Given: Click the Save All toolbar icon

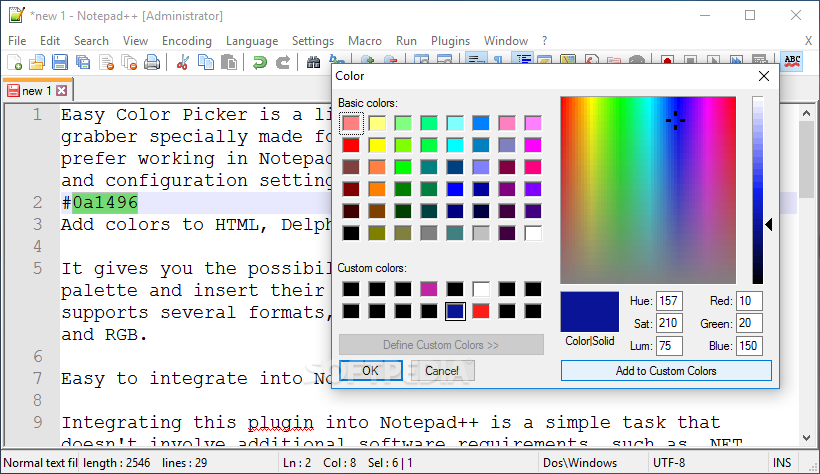Looking at the screenshot, I should pyautogui.click(x=83, y=62).
